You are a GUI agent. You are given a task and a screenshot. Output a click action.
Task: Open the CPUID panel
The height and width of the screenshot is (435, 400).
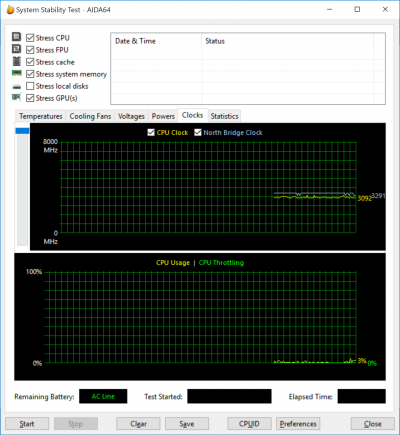[249, 424]
